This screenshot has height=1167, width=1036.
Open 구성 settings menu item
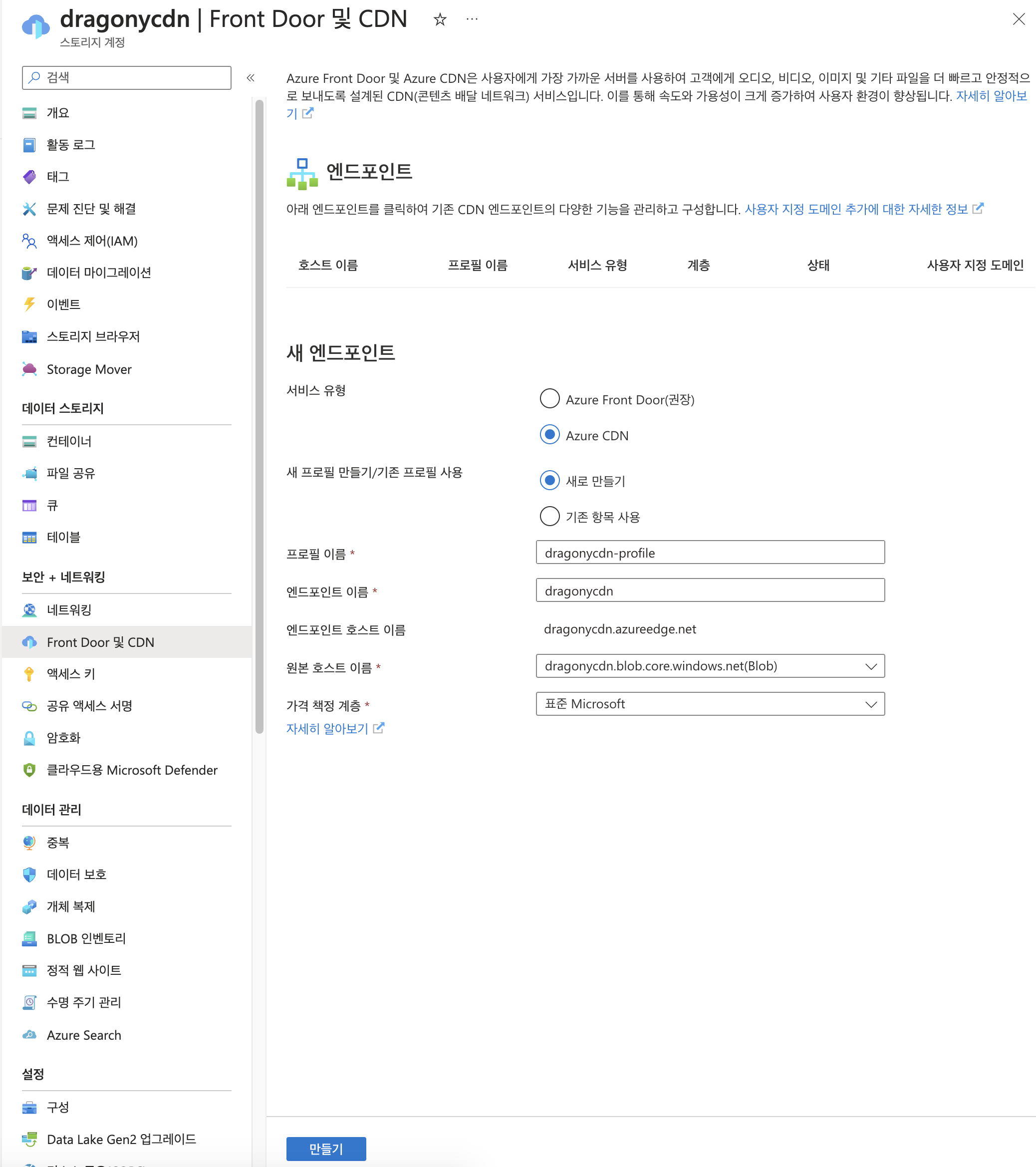click(127, 1108)
